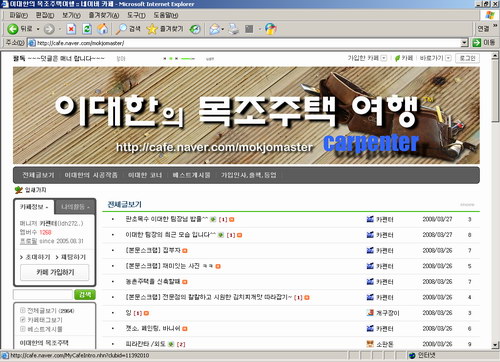Click the green leaf 카페 icon

397,58
